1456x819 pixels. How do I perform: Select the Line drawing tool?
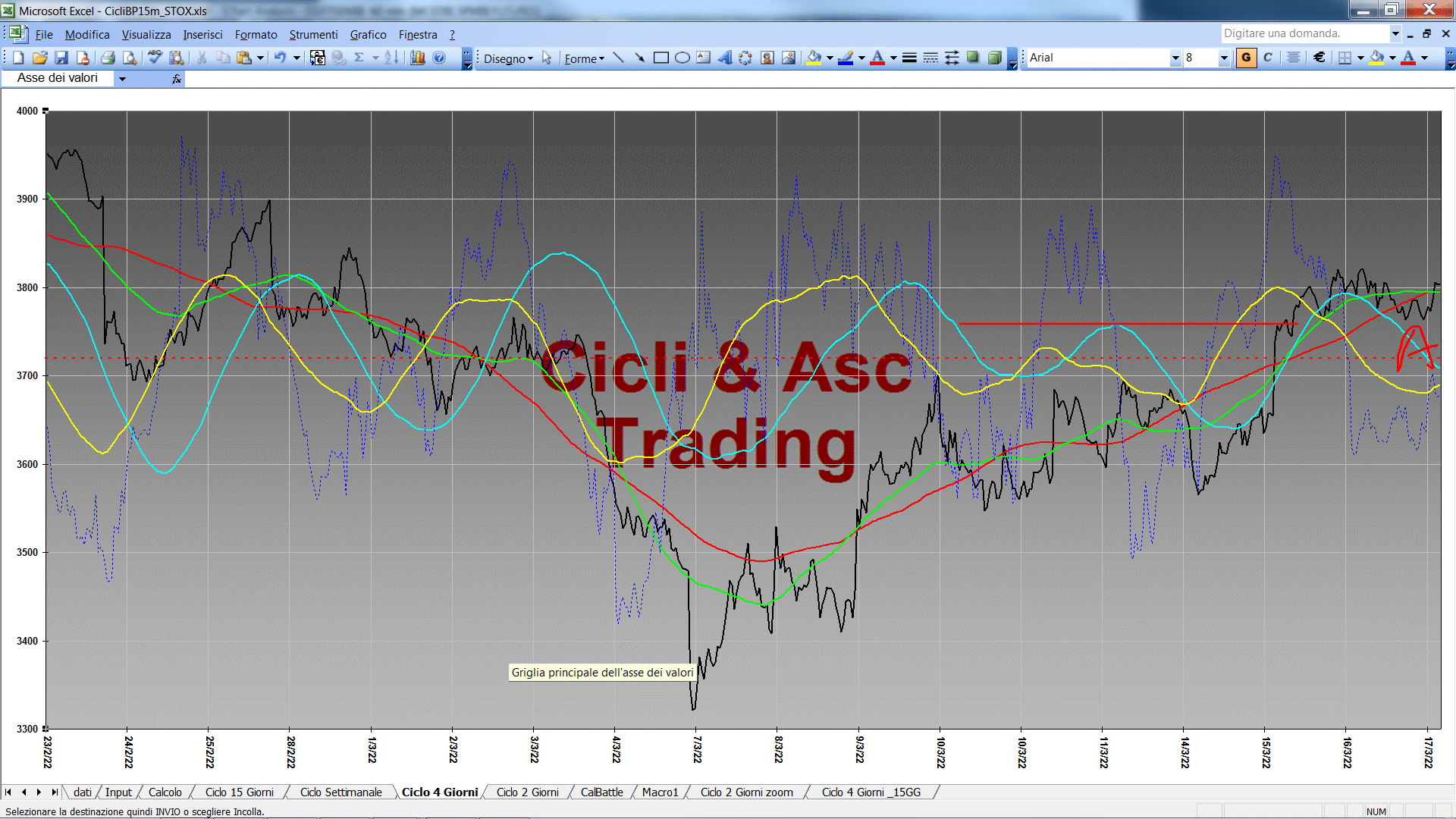619,58
